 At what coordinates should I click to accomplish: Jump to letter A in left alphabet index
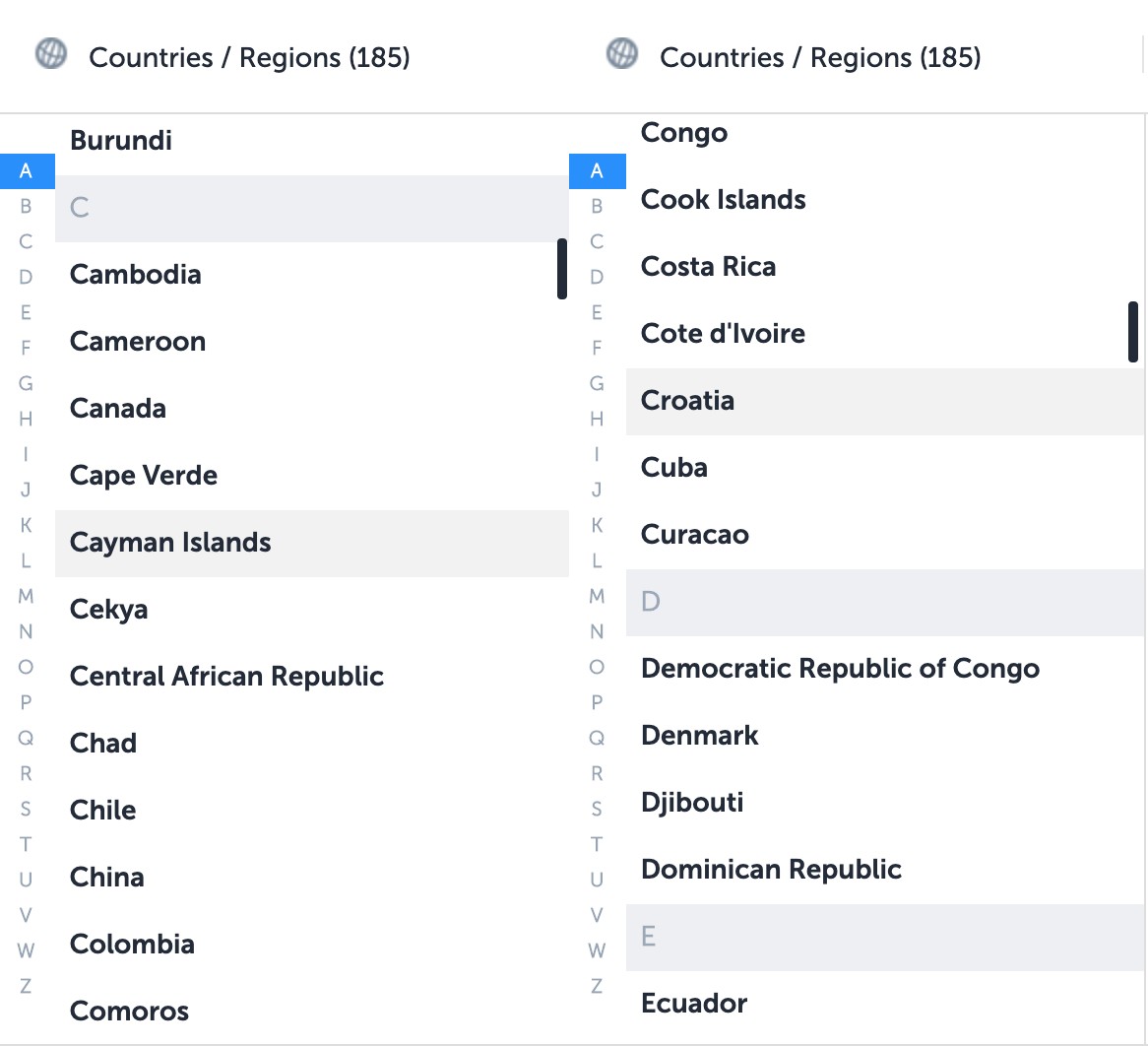[x=27, y=170]
